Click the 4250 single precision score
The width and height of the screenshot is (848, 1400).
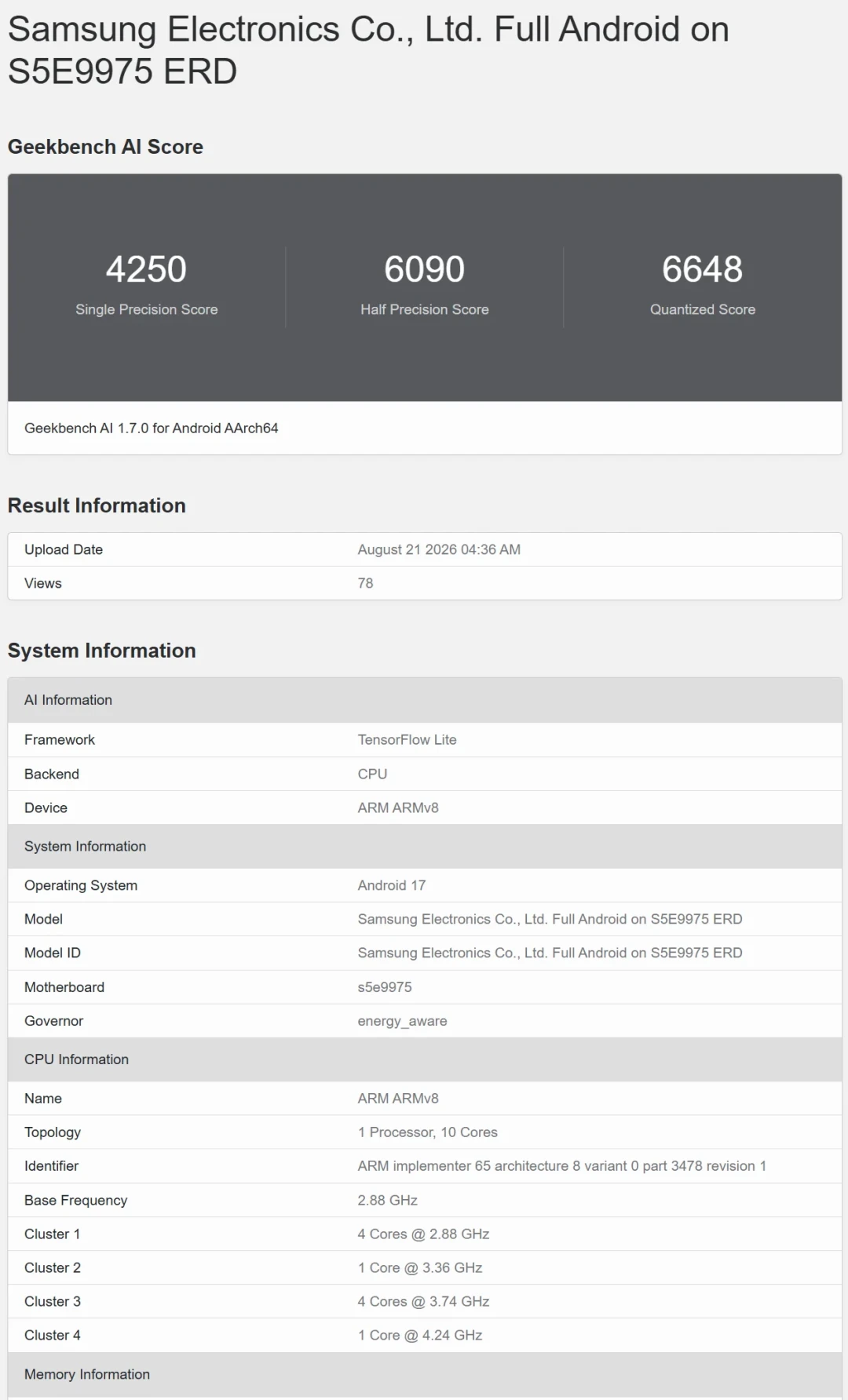pyautogui.click(x=146, y=269)
